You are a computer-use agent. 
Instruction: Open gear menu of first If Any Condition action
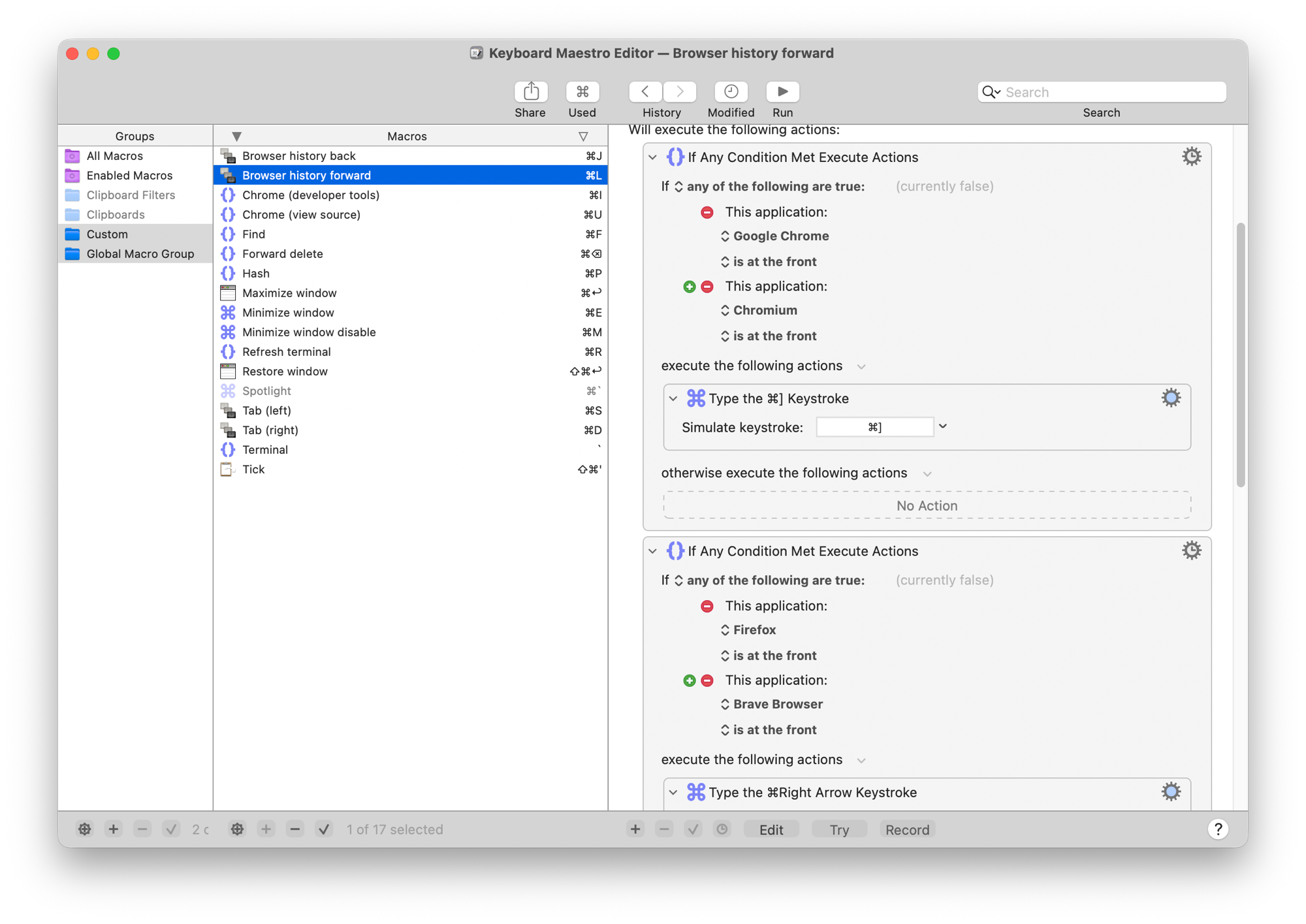[x=1192, y=157]
